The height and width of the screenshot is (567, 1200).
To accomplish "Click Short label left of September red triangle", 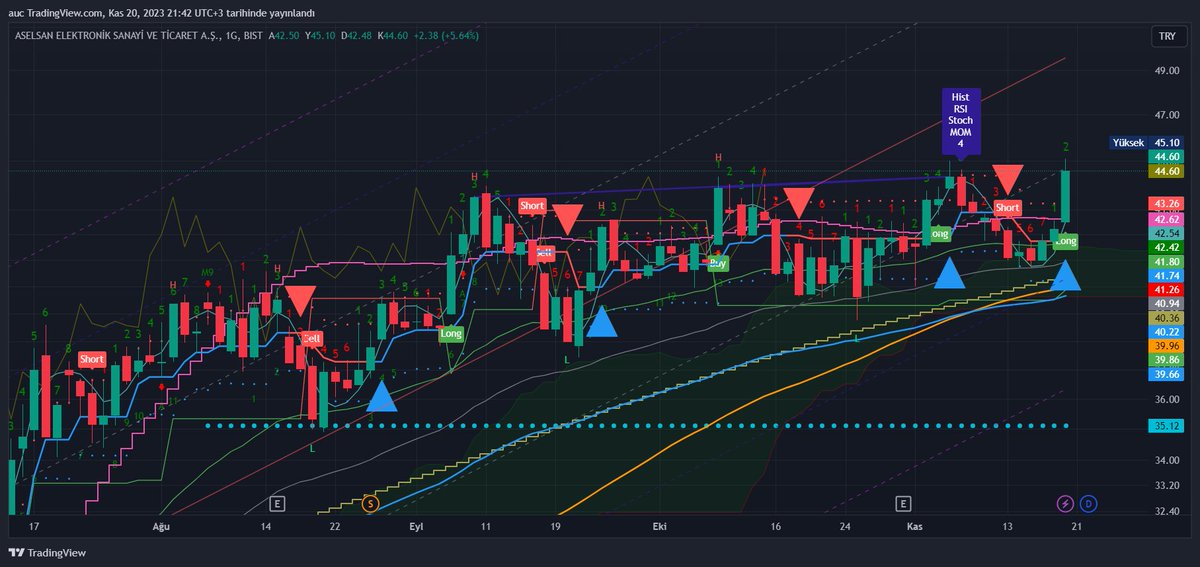I will coord(532,206).
